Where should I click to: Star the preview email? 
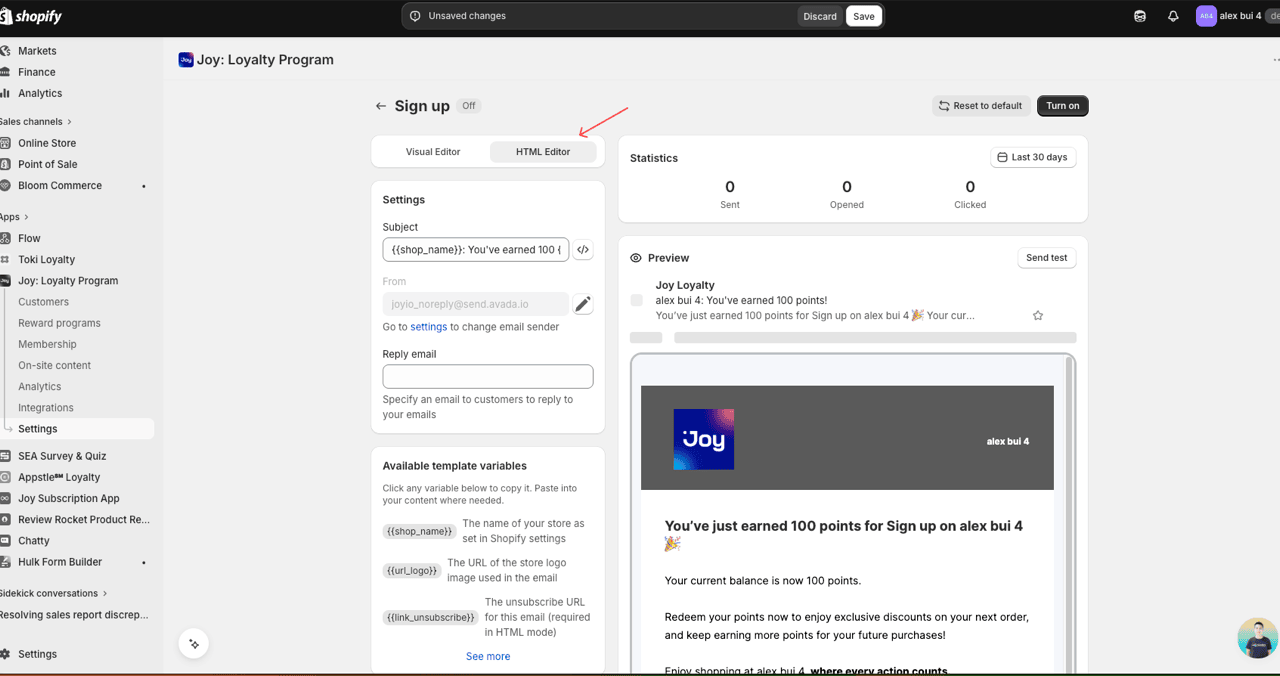click(x=1038, y=315)
